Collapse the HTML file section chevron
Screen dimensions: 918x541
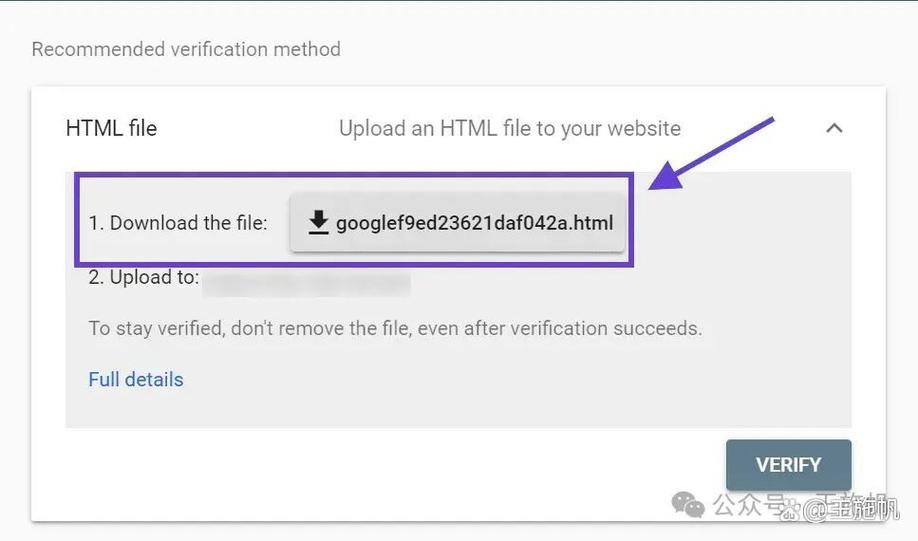tap(834, 128)
